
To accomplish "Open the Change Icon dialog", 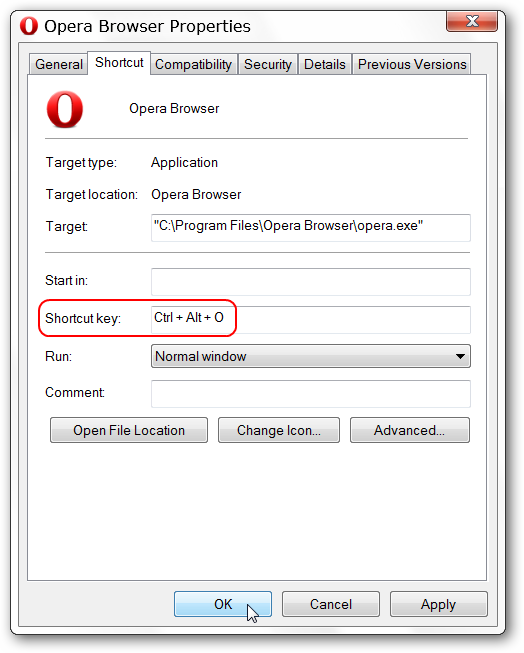I will [x=279, y=430].
